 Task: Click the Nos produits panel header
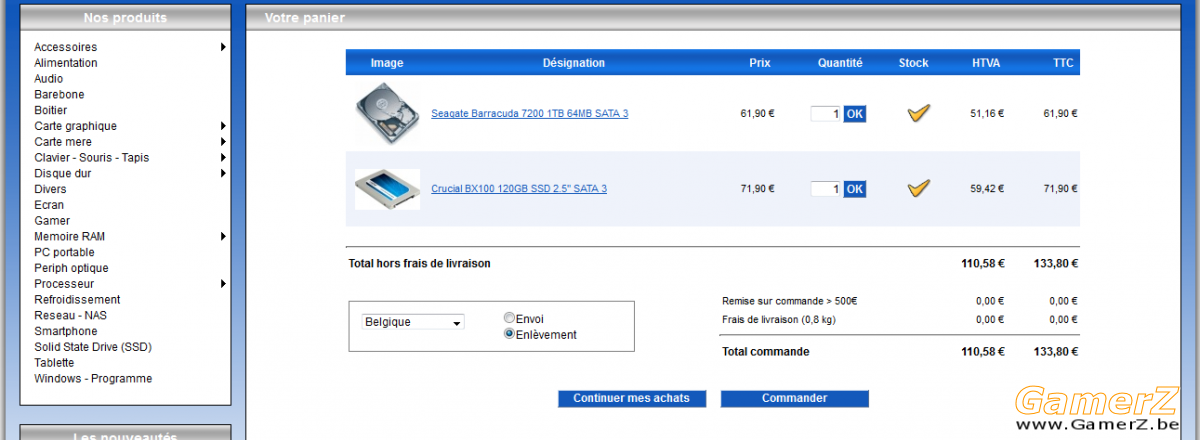[125, 18]
